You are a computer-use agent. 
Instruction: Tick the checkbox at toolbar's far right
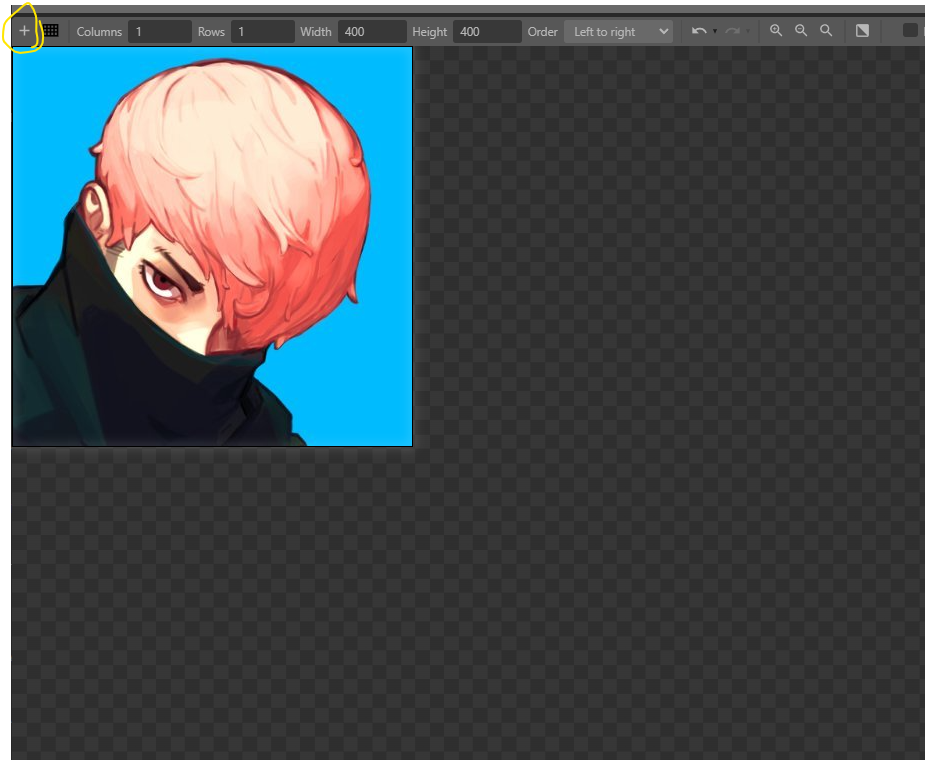(910, 31)
